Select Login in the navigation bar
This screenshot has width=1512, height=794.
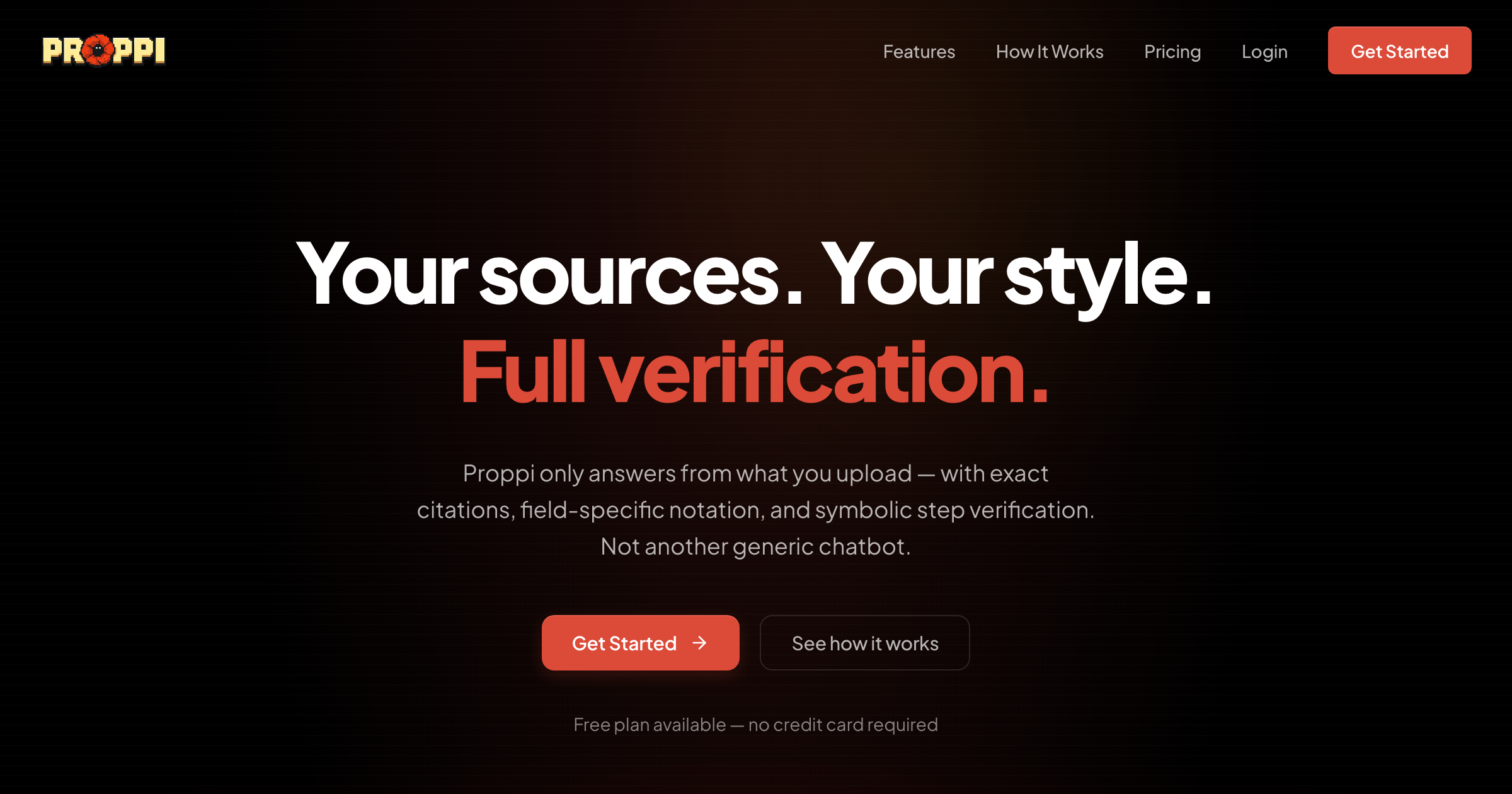pos(1264,51)
